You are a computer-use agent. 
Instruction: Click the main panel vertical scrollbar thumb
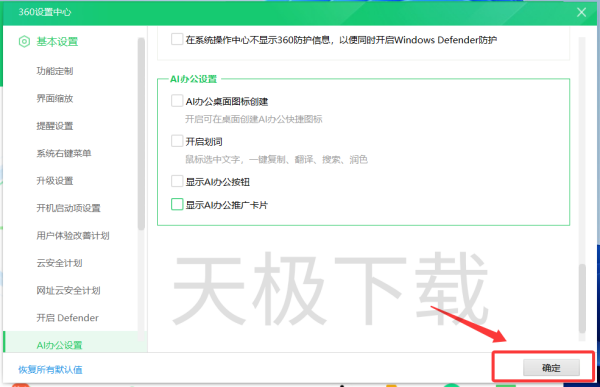[x=582, y=298]
